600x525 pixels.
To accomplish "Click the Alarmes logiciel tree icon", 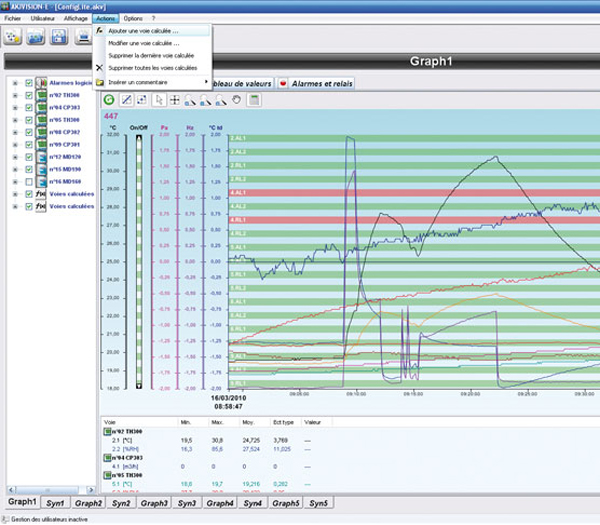I will [x=41, y=83].
